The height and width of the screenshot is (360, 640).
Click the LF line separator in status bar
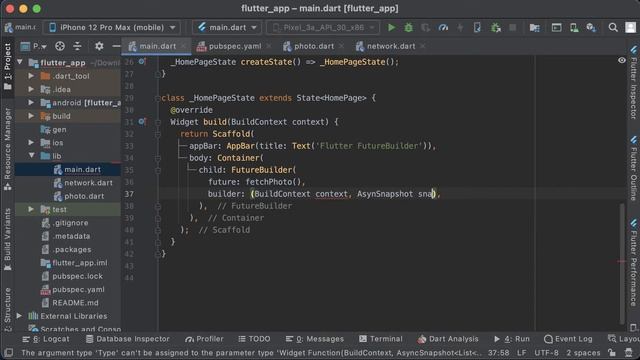pos(522,353)
